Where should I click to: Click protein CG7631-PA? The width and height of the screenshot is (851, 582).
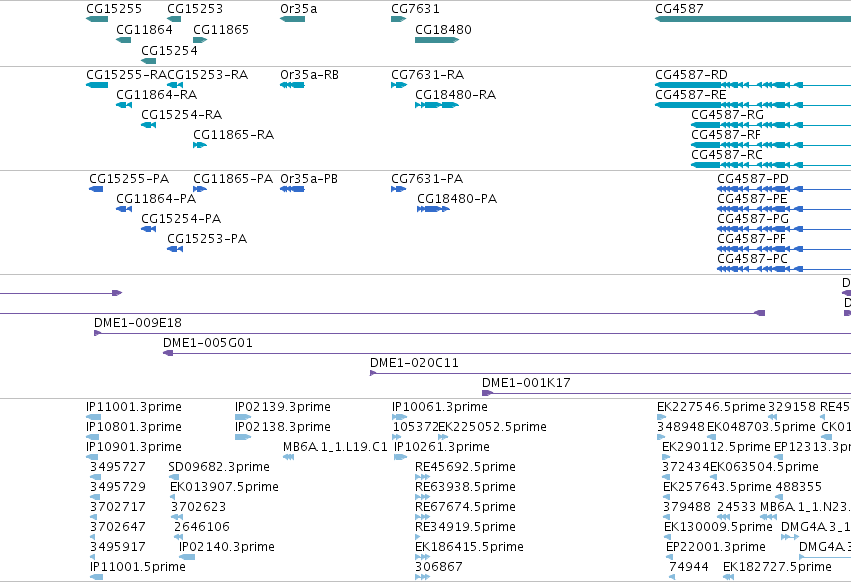(x=399, y=189)
